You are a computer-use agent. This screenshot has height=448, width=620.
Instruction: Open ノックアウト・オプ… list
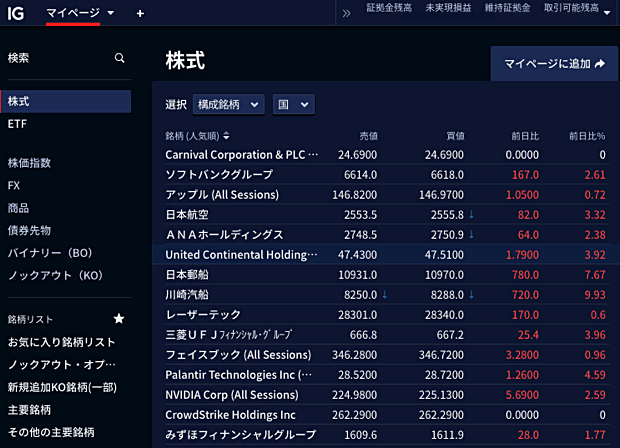61,365
